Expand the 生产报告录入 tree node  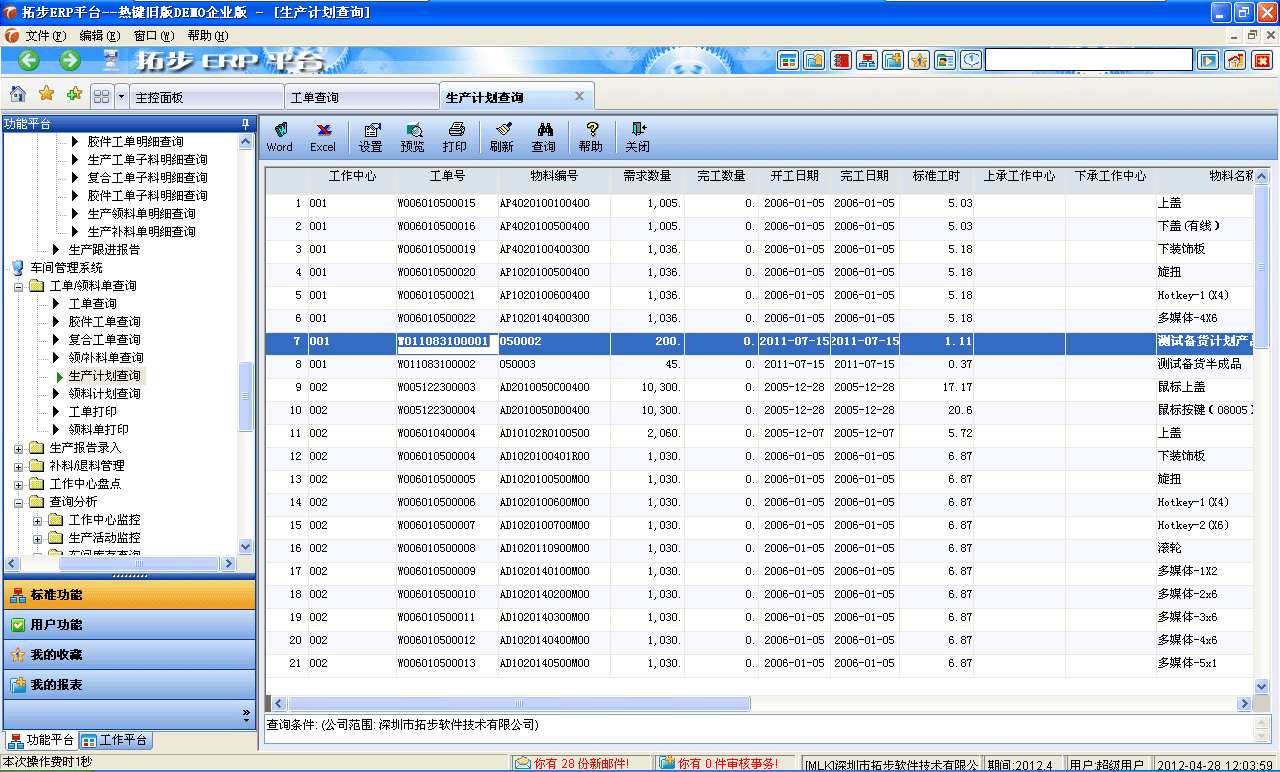pos(17,448)
